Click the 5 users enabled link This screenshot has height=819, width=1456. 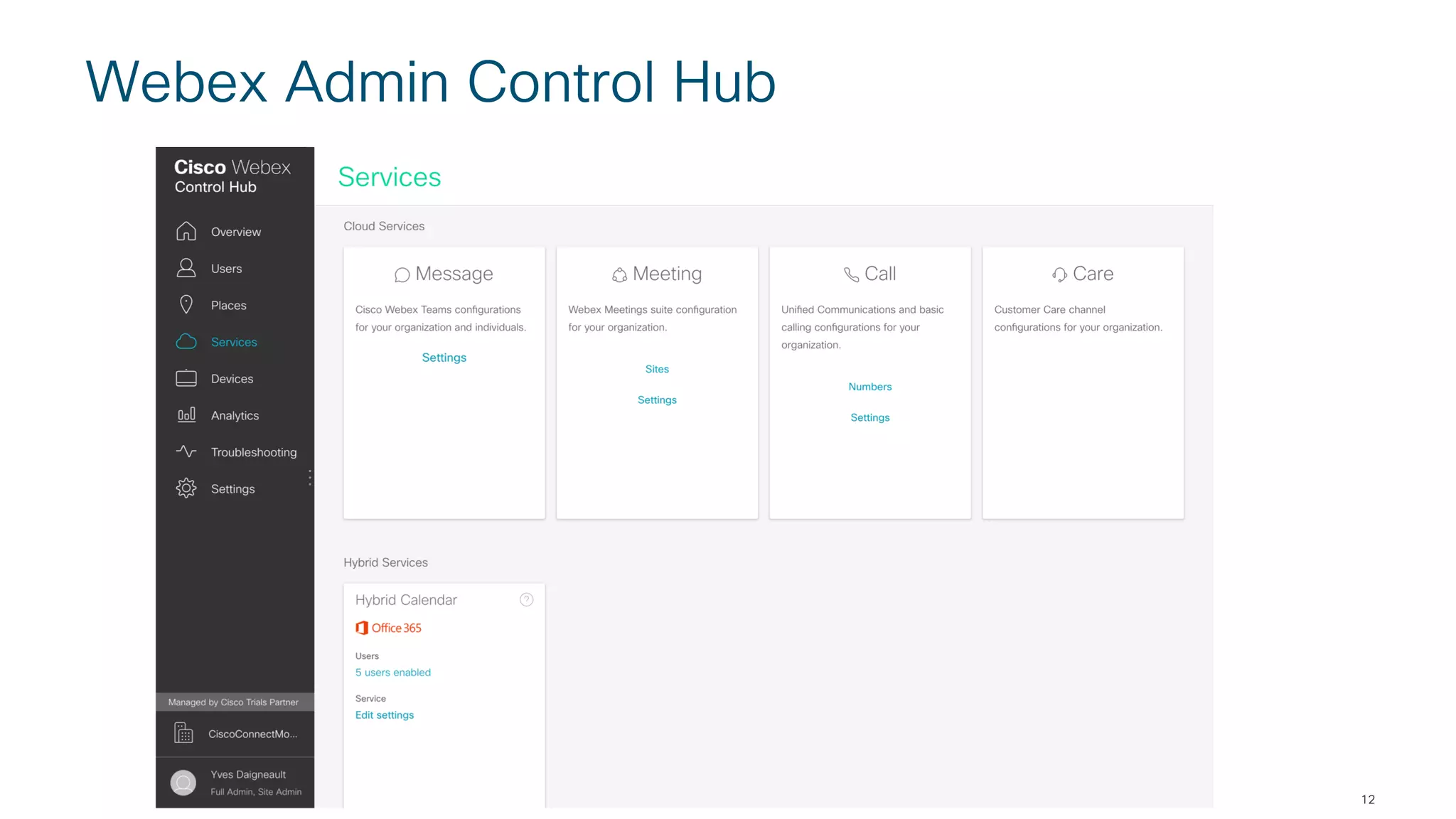click(393, 673)
